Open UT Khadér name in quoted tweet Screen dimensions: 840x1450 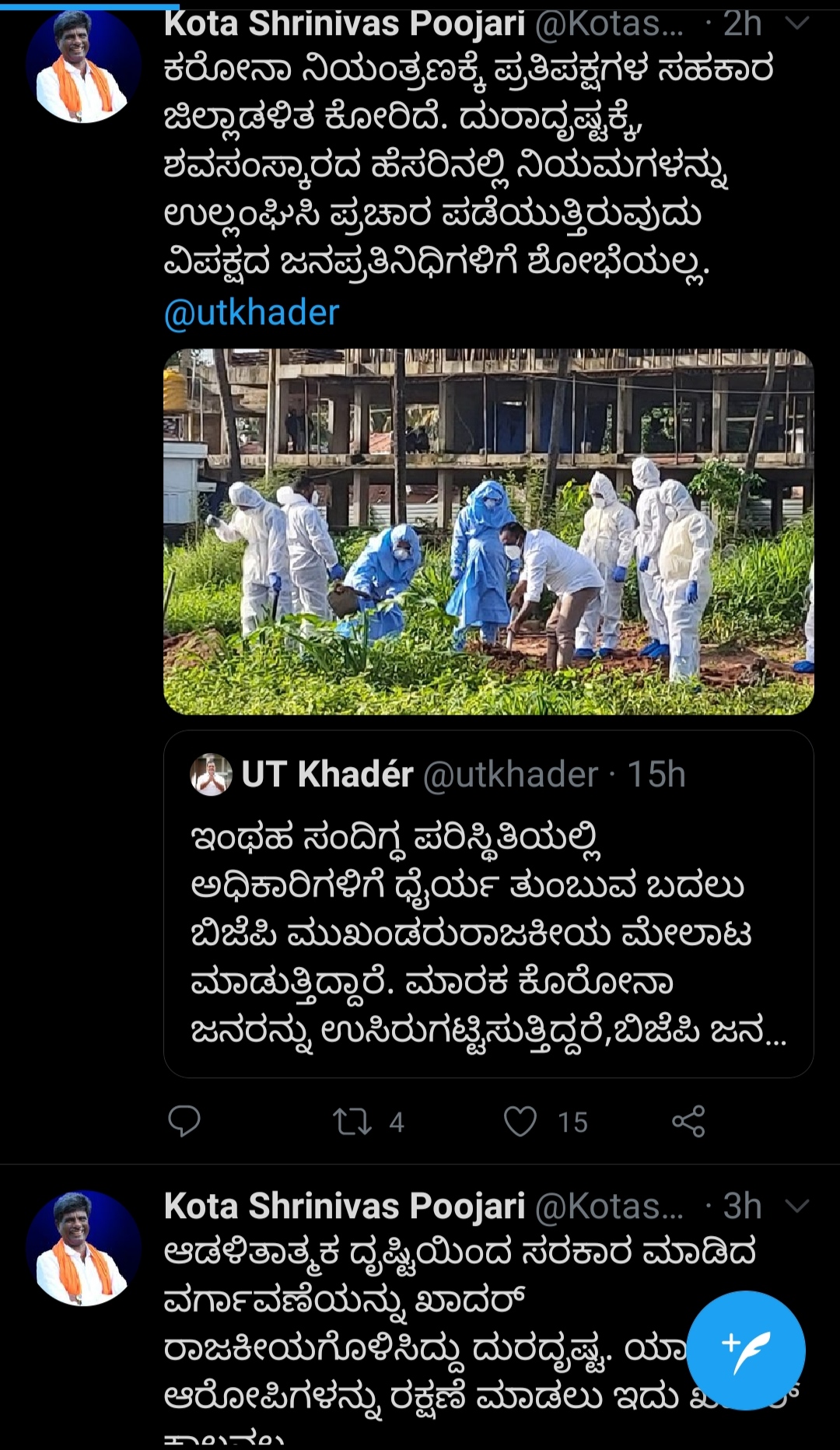[327, 775]
